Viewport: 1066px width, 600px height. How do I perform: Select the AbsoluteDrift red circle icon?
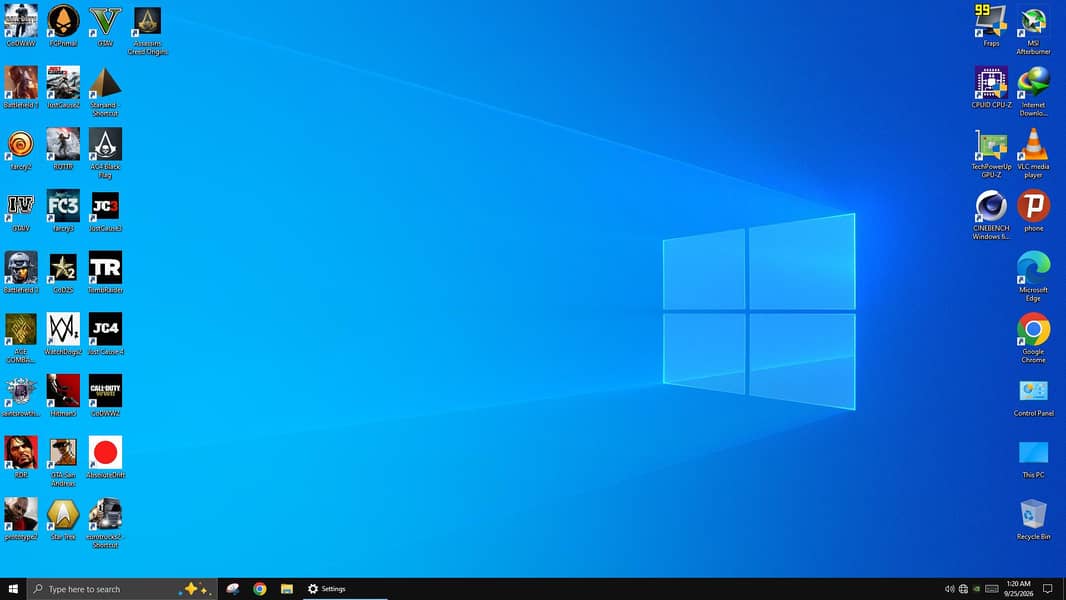105,453
